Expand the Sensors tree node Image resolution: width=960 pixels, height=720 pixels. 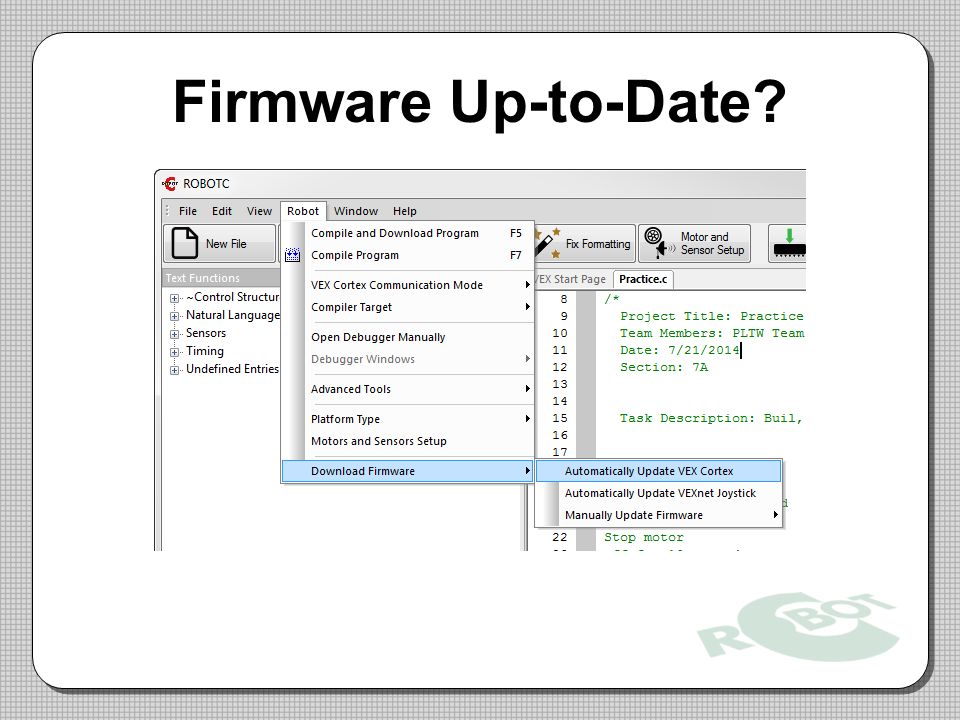174,334
